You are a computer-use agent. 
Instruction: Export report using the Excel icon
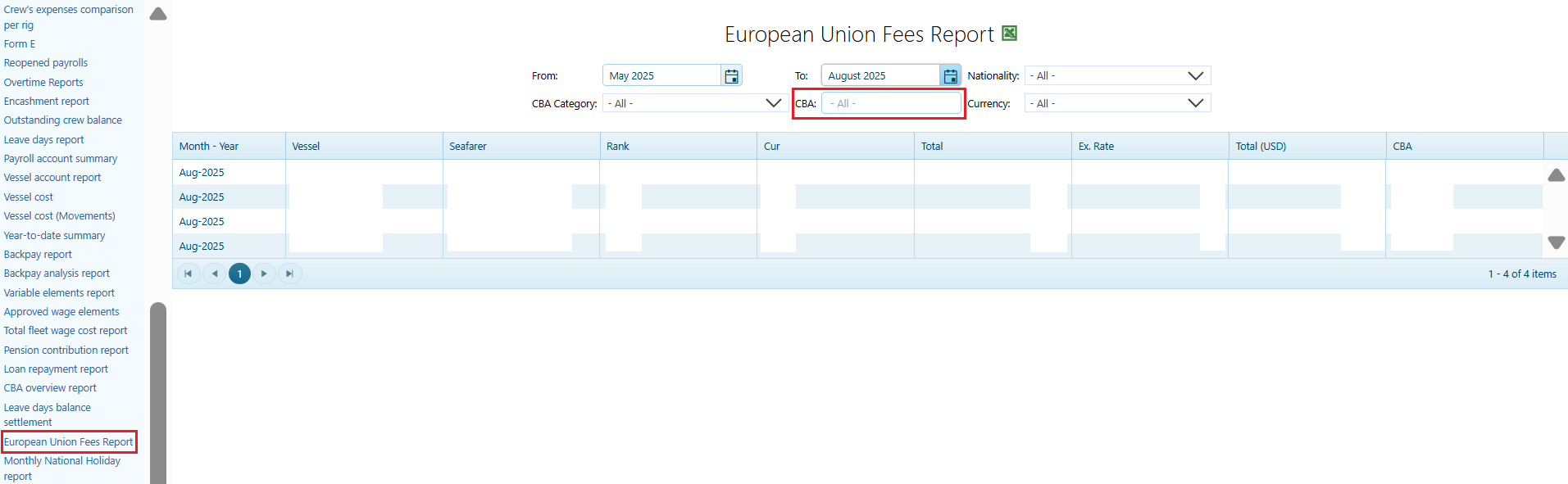click(1010, 34)
